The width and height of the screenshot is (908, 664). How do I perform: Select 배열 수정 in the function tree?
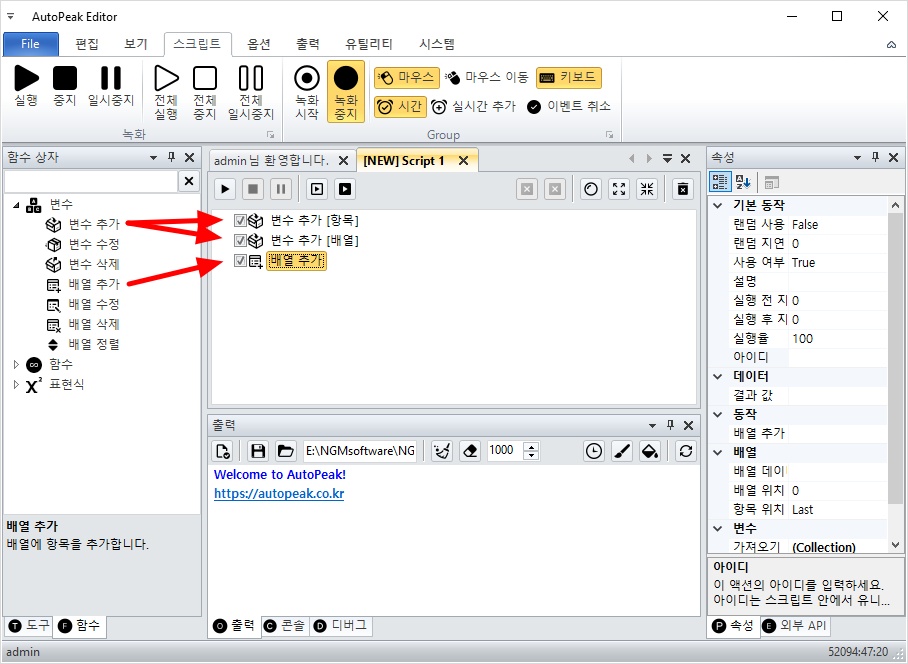pyautogui.click(x=94, y=305)
